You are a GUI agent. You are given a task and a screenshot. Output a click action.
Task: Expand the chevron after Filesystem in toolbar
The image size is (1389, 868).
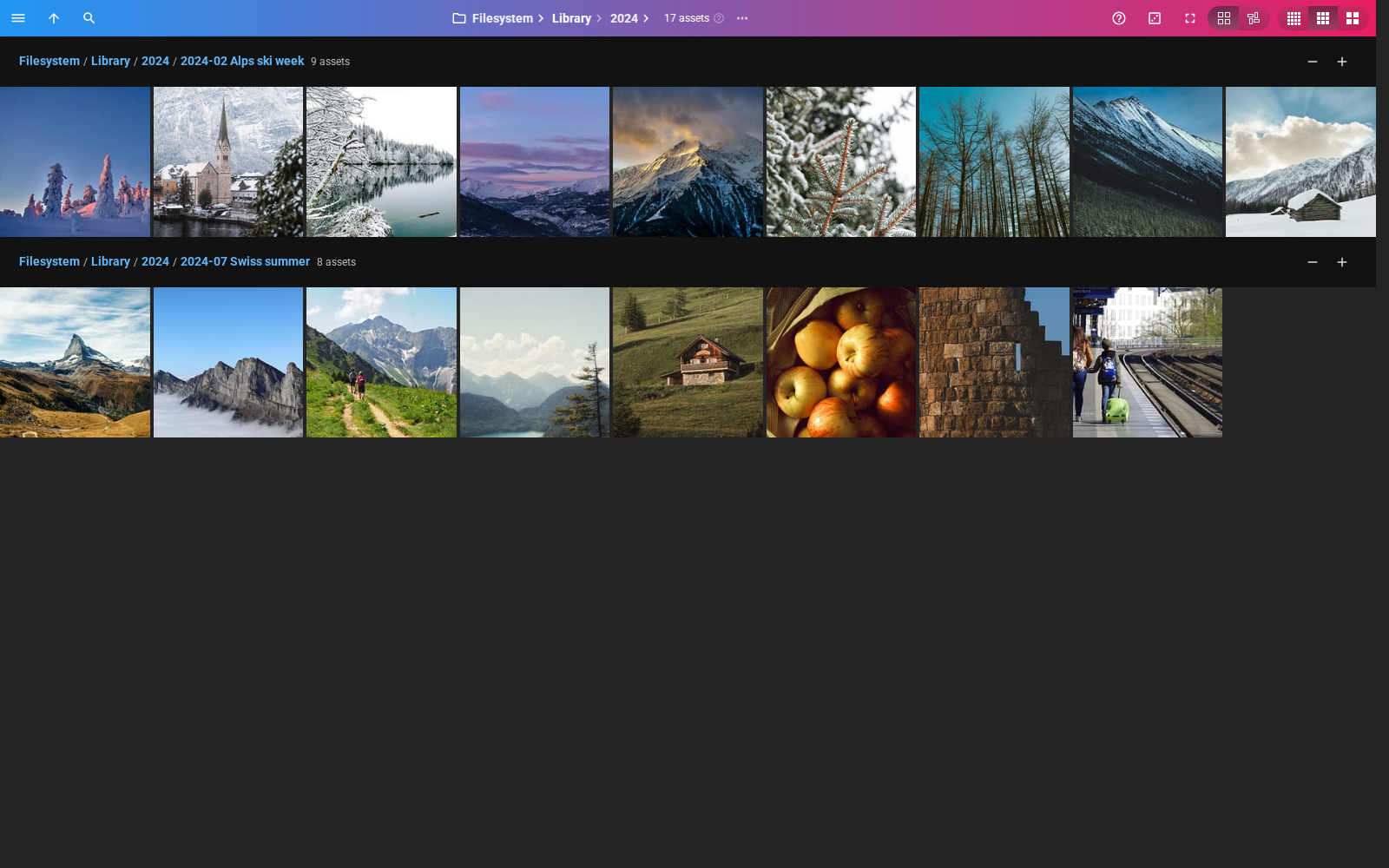click(541, 18)
